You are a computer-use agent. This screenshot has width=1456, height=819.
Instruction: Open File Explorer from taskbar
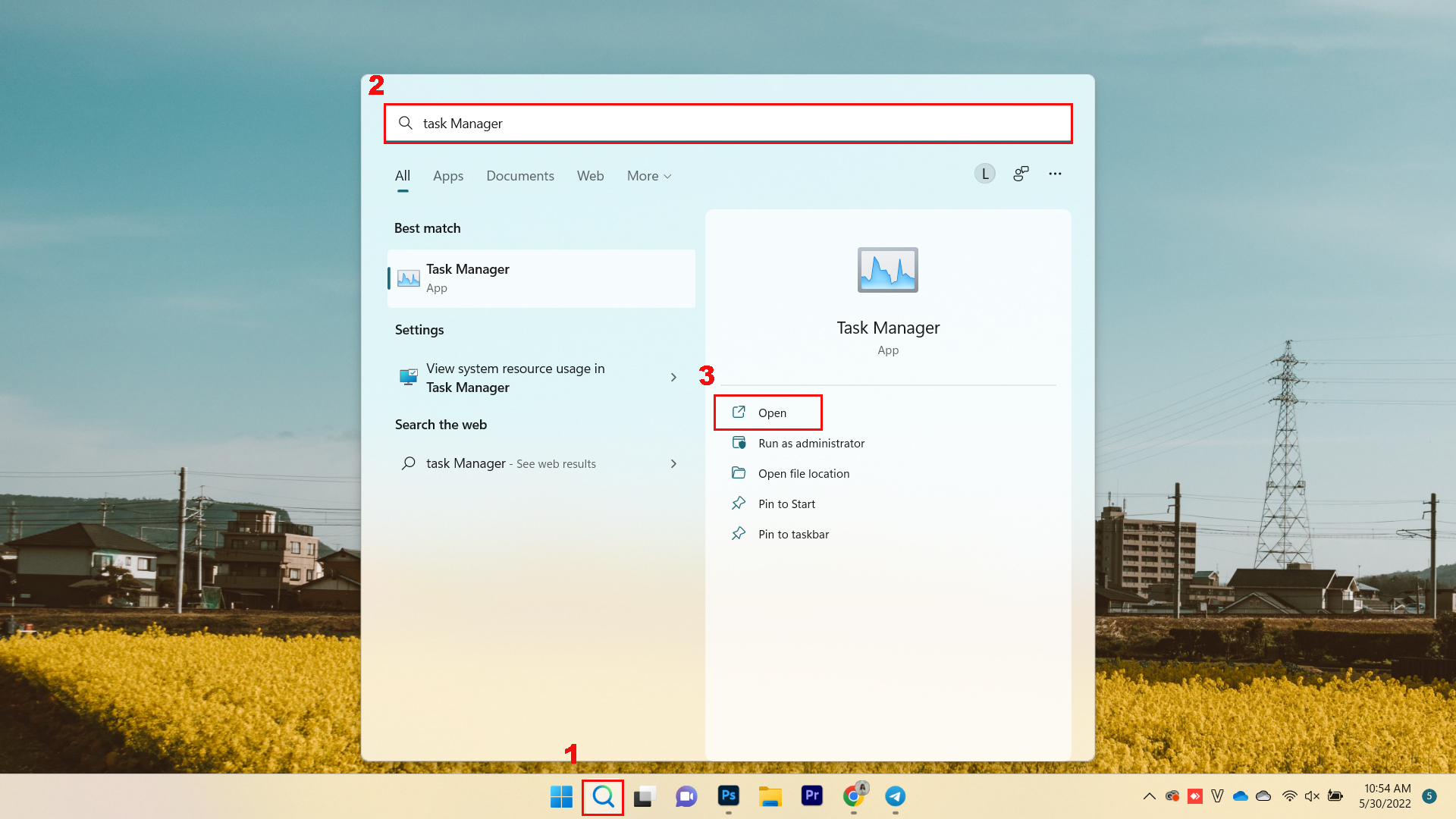tap(770, 796)
